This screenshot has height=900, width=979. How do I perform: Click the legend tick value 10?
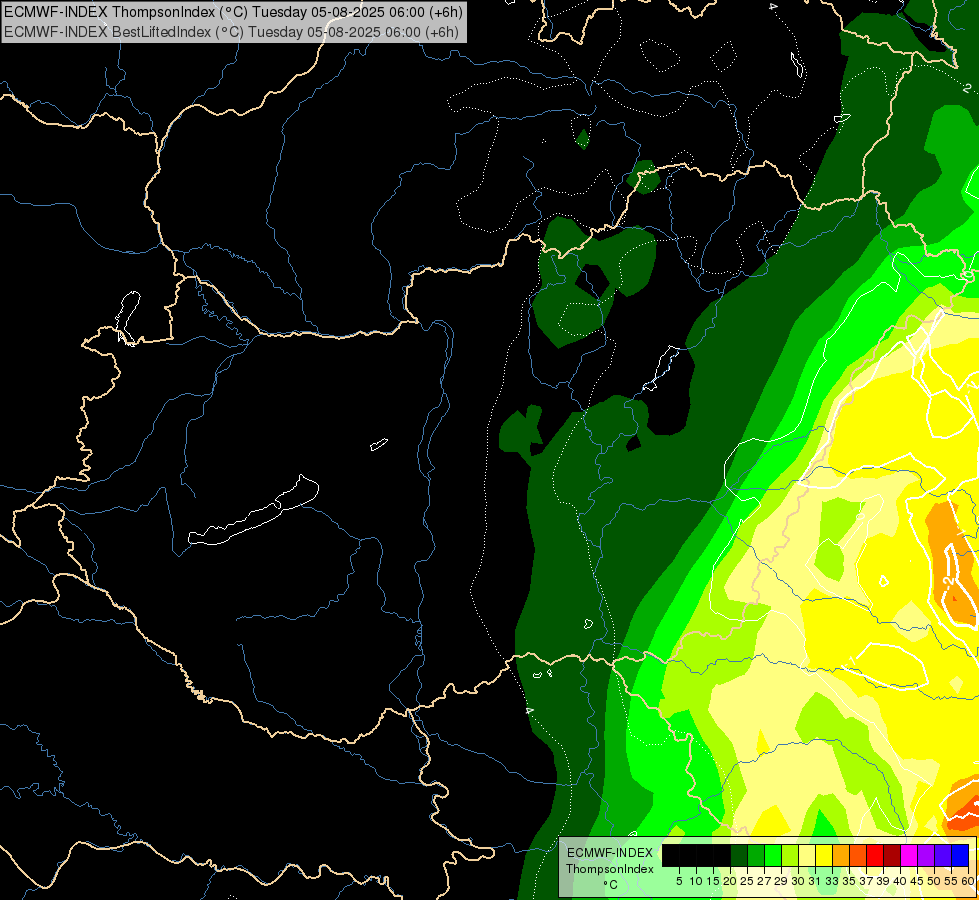(x=696, y=881)
